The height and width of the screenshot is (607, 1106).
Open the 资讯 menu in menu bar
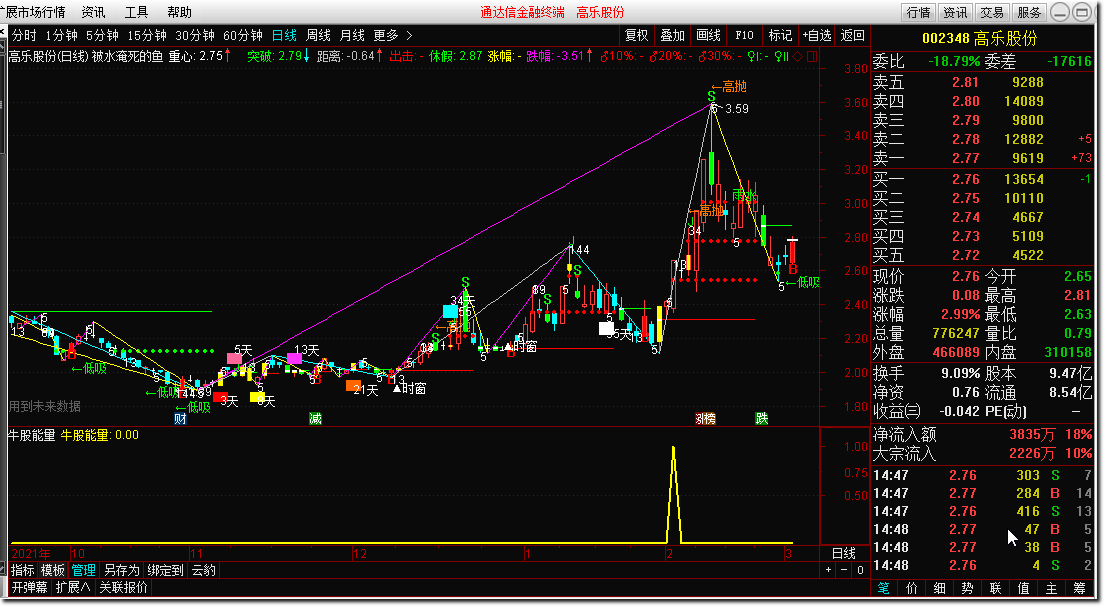[93, 12]
